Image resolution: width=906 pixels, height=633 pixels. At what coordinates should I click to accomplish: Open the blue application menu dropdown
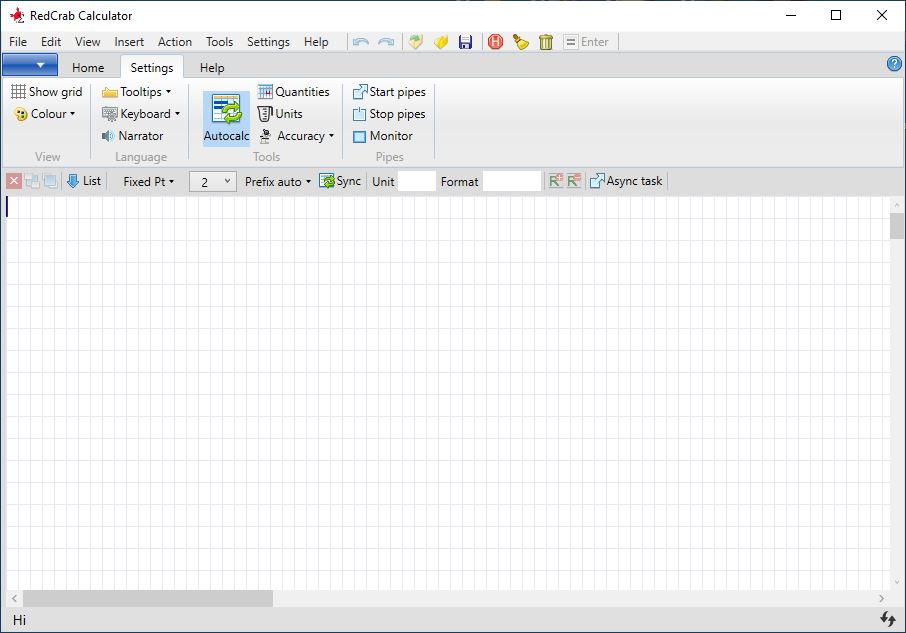coord(30,65)
